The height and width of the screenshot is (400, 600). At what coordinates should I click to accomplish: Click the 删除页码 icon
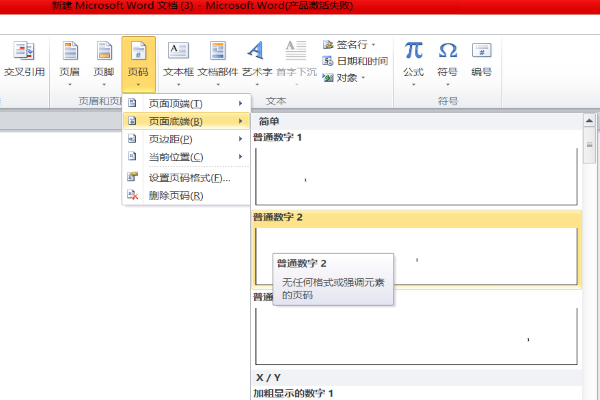pos(132,195)
